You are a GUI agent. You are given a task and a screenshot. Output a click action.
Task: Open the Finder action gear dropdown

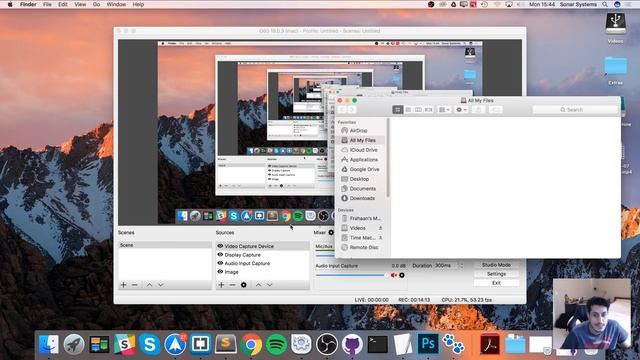coord(462,109)
